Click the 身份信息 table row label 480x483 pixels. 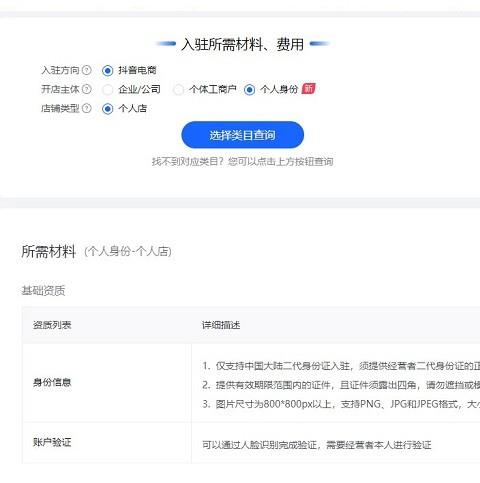[52, 382]
